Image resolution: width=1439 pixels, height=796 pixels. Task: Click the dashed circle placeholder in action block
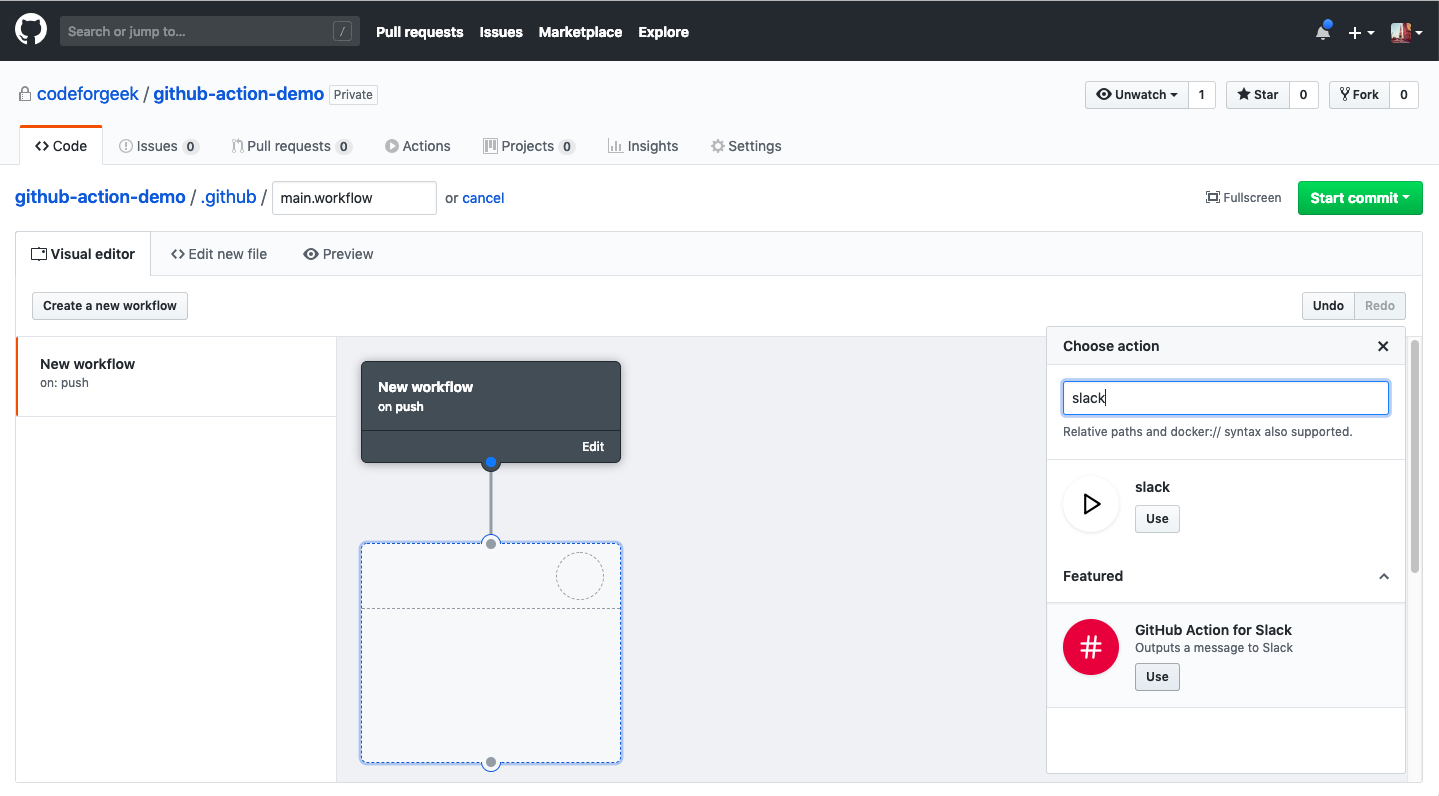(x=580, y=576)
